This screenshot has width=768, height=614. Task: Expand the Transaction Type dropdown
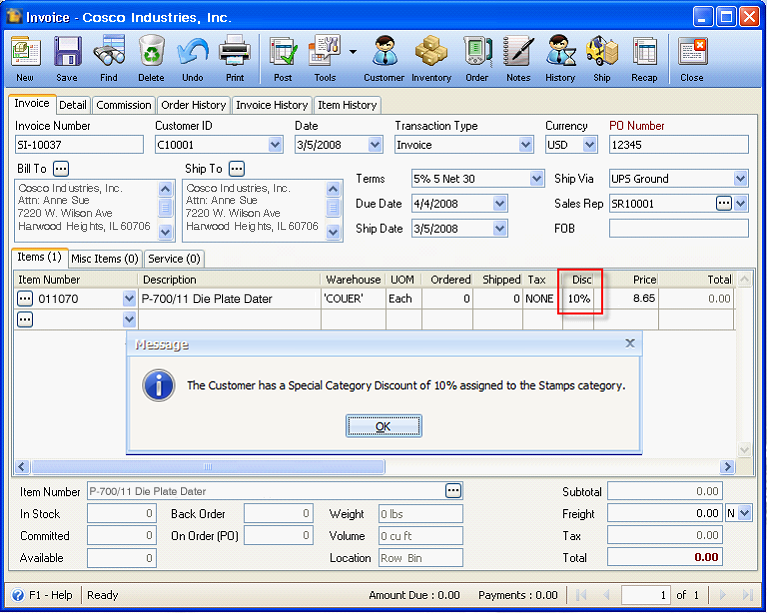coord(526,145)
